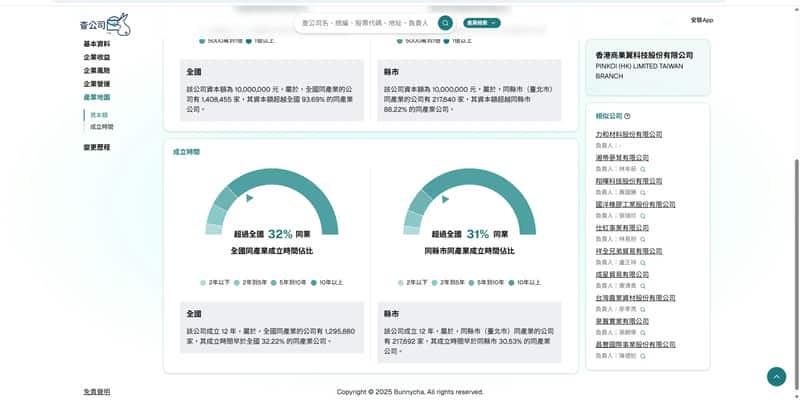Toggle the 2年到5年 legend on the 同縣市 chart

pyautogui.click(x=447, y=283)
